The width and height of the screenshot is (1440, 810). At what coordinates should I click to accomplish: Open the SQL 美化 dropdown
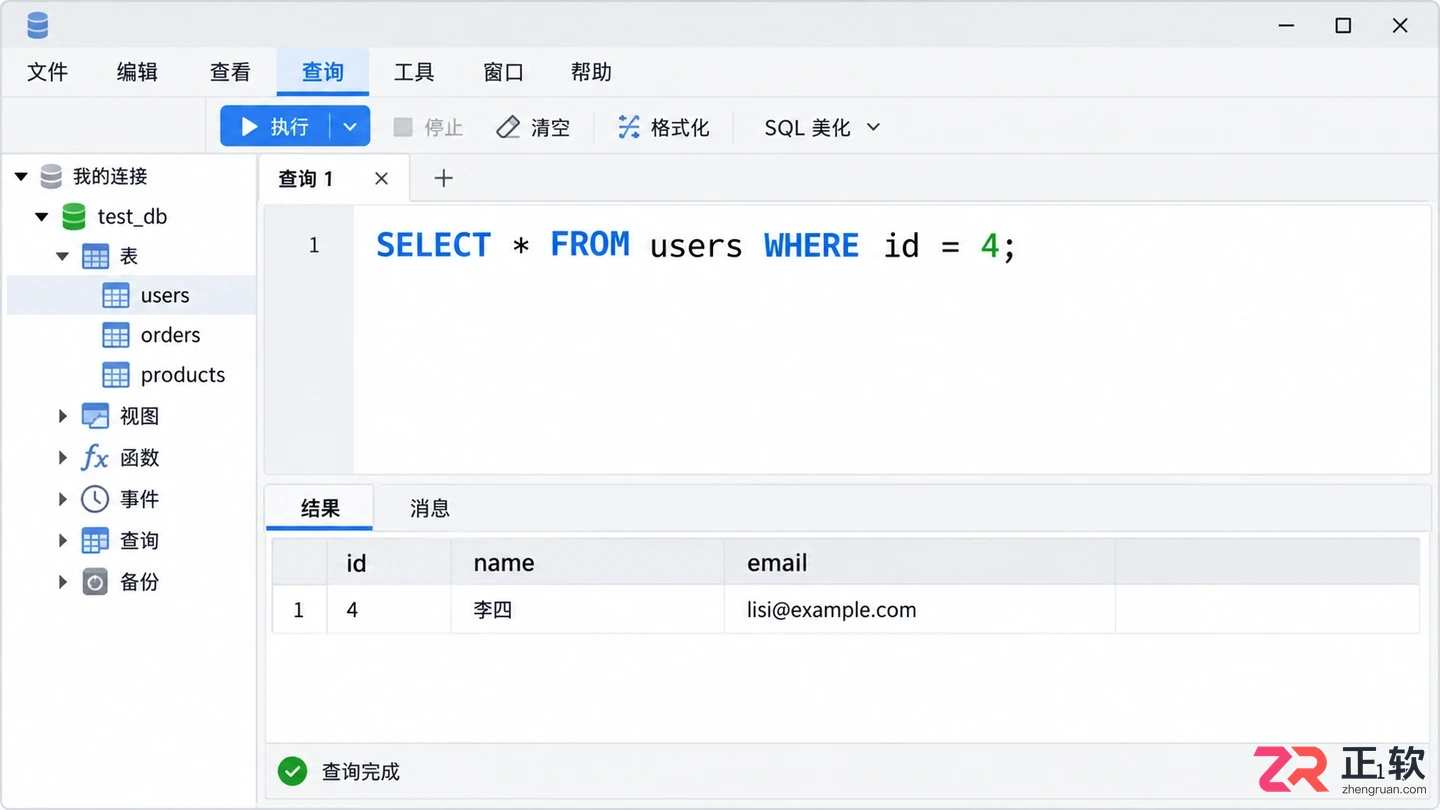pyautogui.click(x=822, y=127)
